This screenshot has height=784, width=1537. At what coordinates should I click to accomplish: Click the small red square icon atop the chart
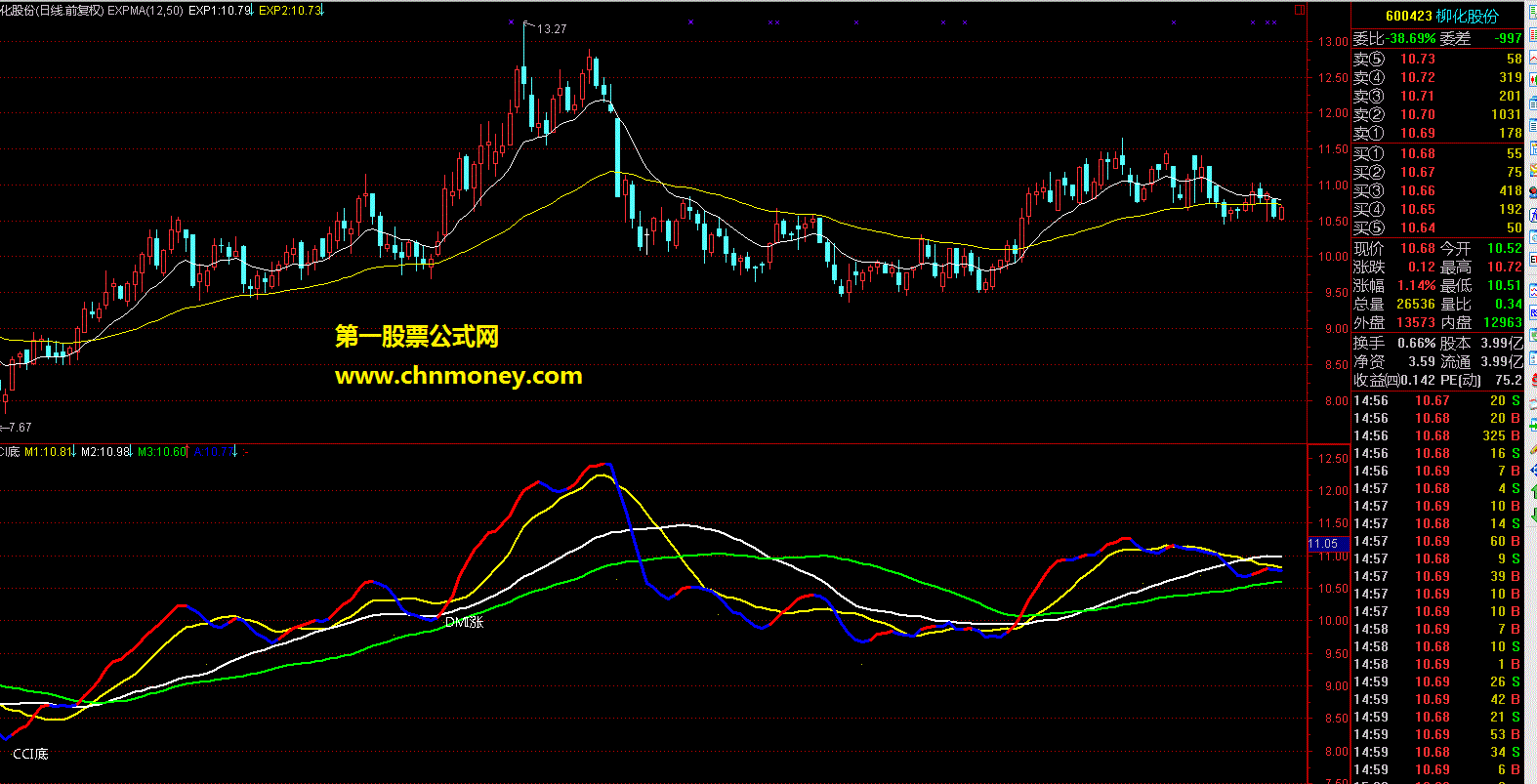(1300, 10)
